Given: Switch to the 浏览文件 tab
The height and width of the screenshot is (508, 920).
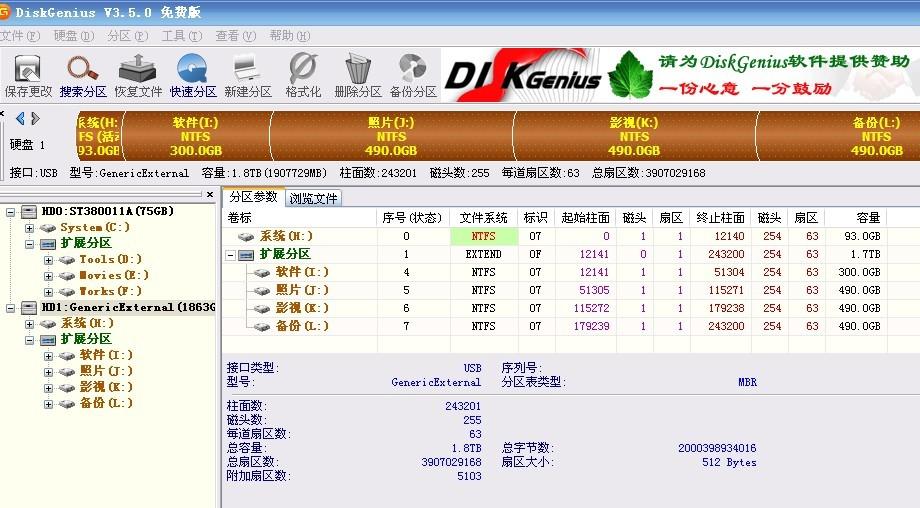Looking at the screenshot, I should click(x=313, y=198).
